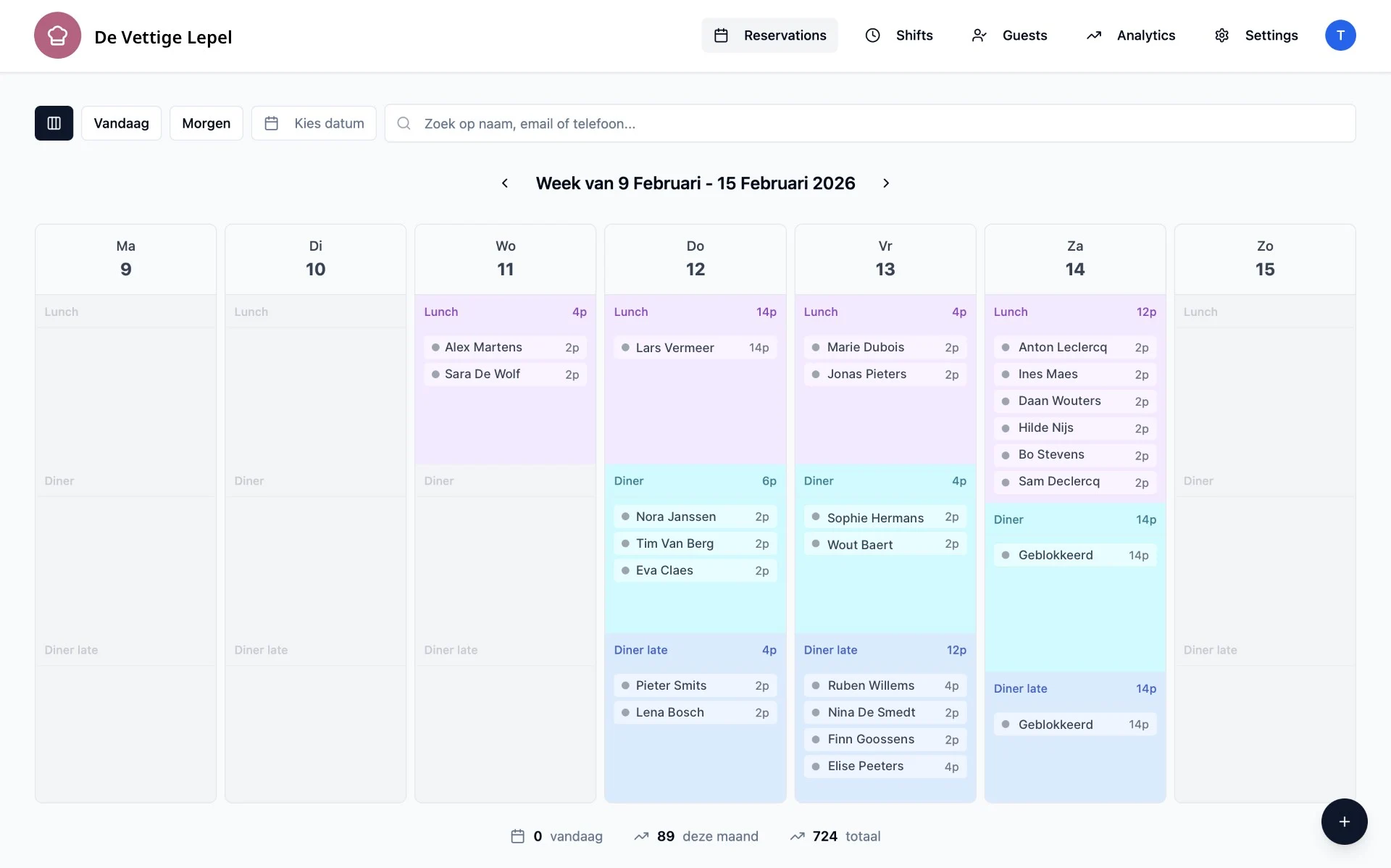Viewport: 1391px width, 868px height.
Task: Toggle the week column view button
Action: tap(54, 123)
